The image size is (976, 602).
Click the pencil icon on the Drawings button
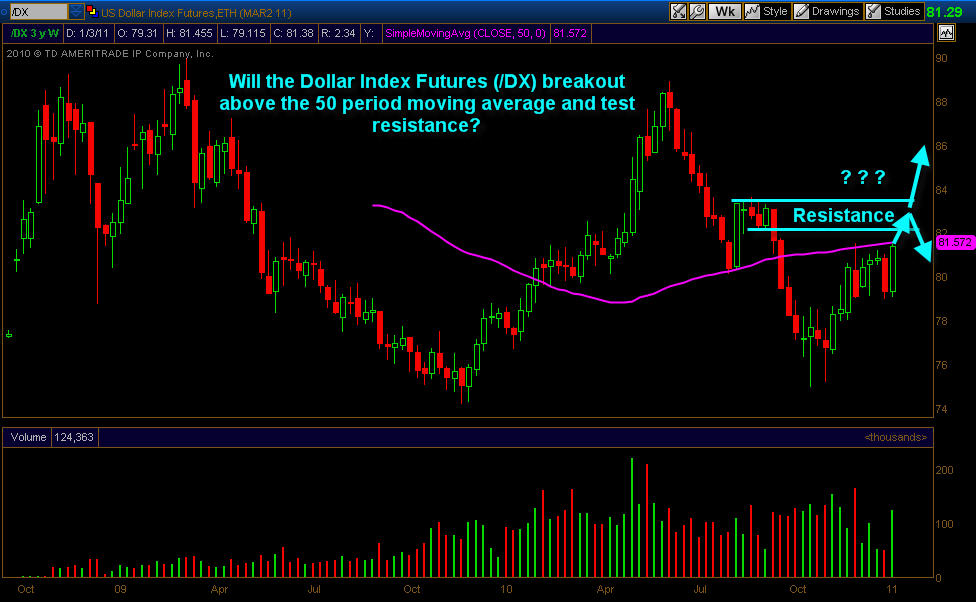point(800,11)
